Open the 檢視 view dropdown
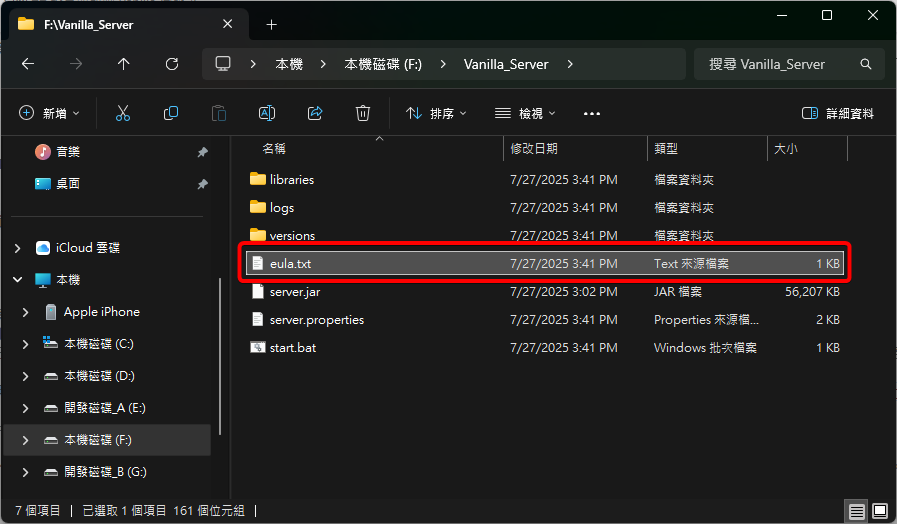Screen dimensions: 897x524 pyautogui.click(x=525, y=114)
